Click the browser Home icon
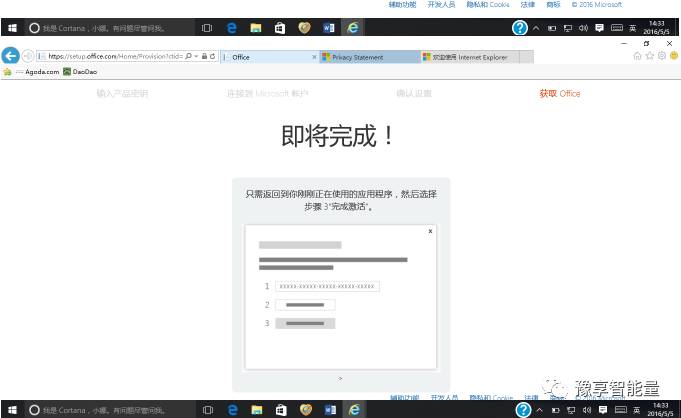Viewport: 681px width, 418px height. [x=638, y=56]
